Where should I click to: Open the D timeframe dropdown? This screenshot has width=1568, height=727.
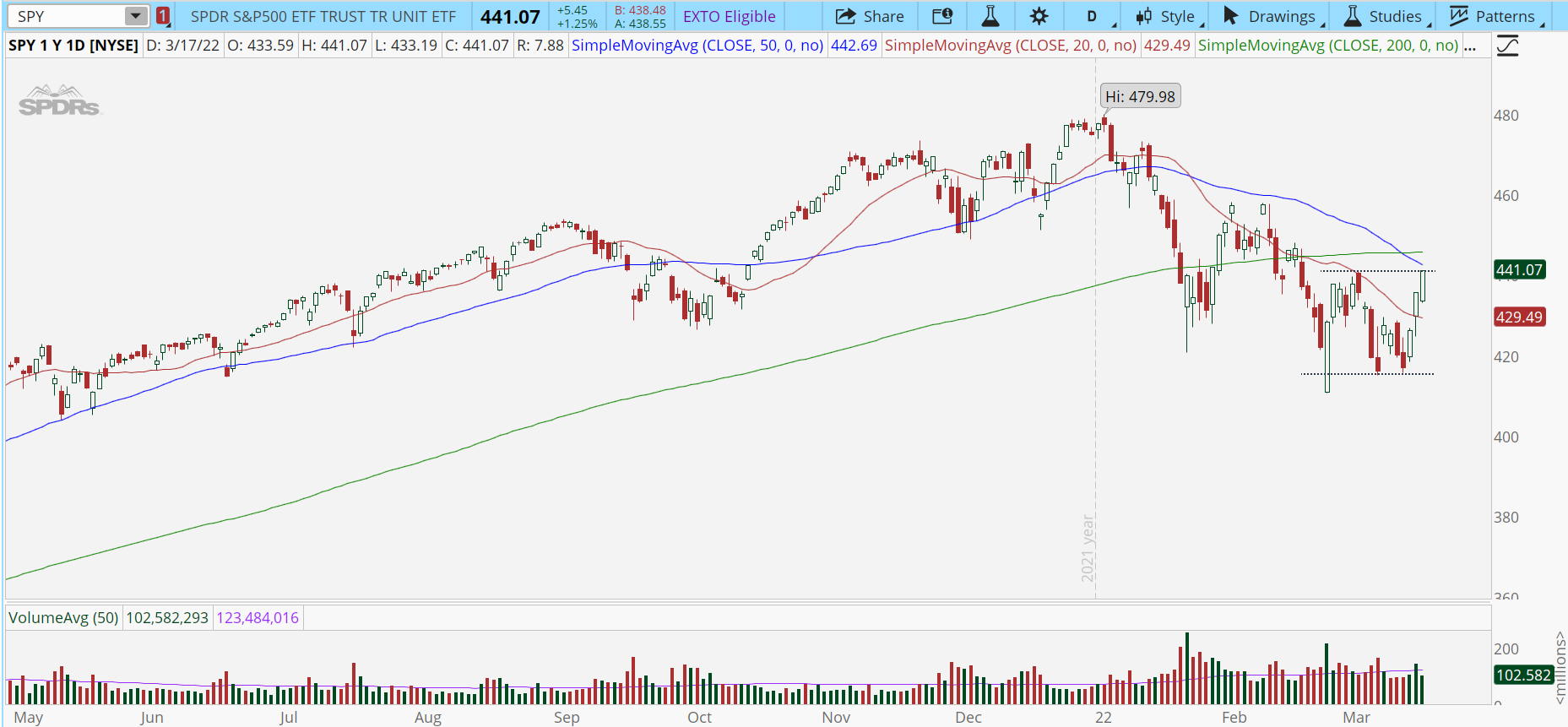[1092, 16]
